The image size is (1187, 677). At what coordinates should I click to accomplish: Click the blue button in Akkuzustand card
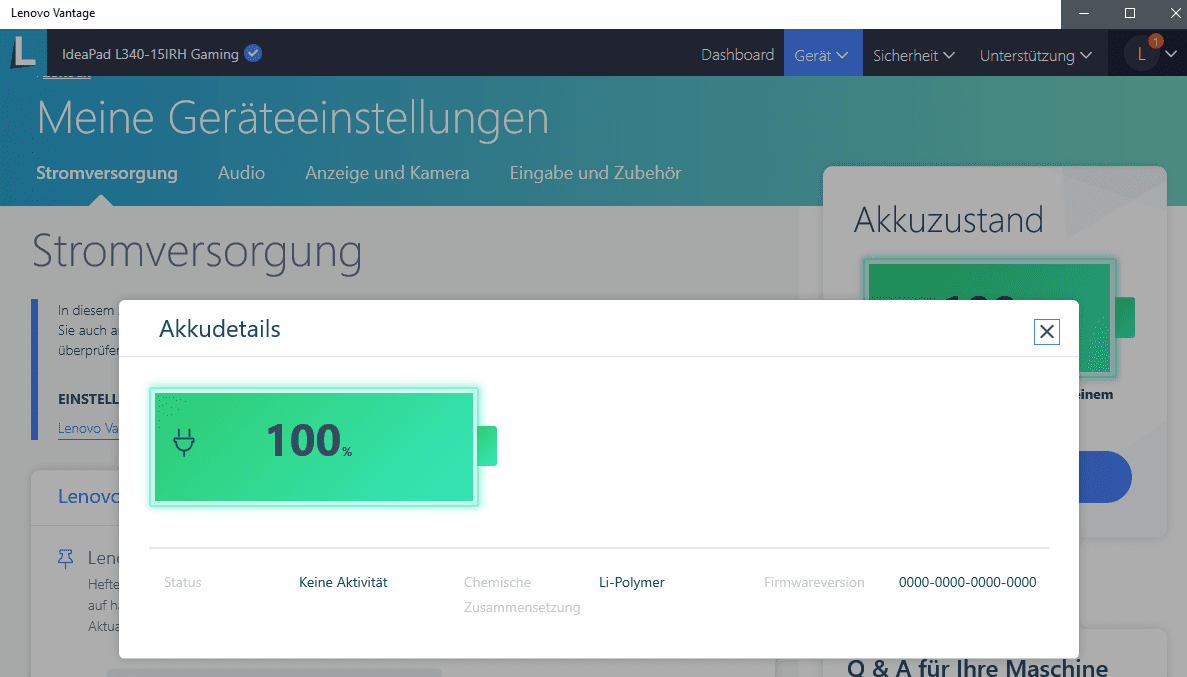pyautogui.click(x=1104, y=477)
